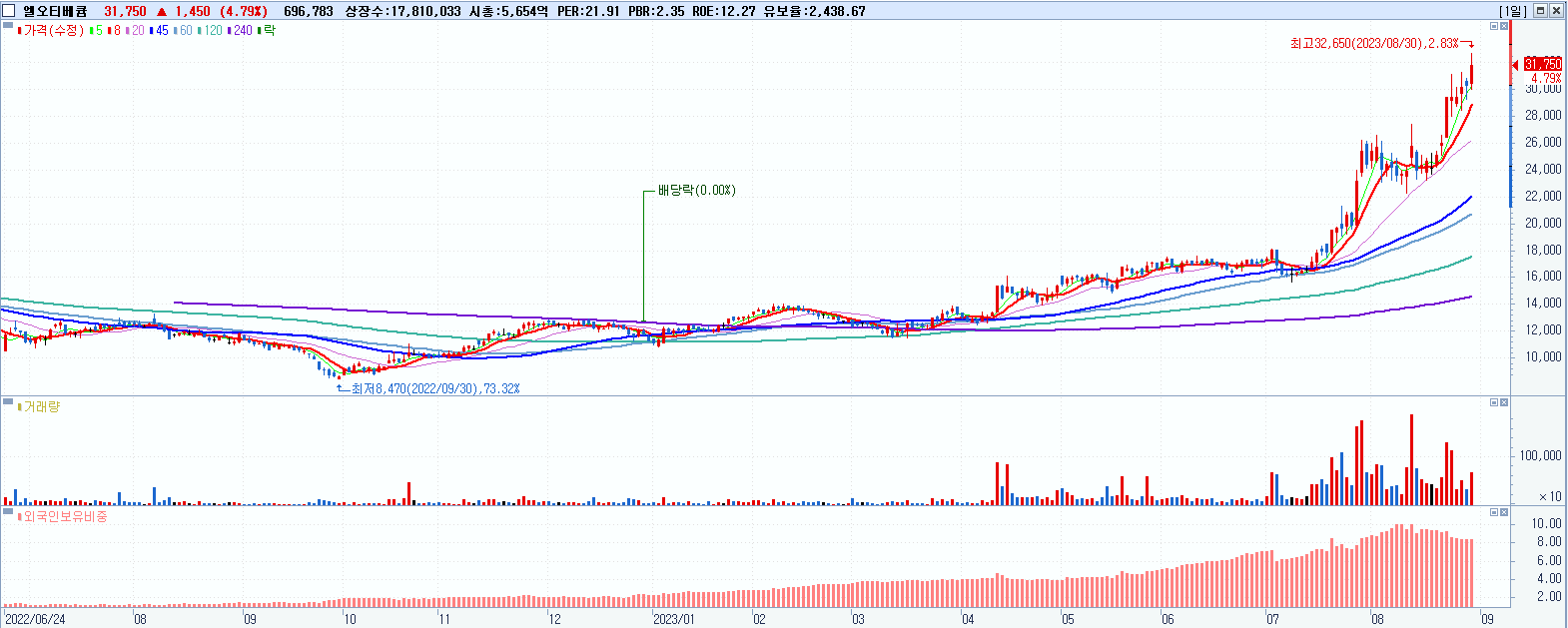The width and height of the screenshot is (1568, 628).
Task: Select the 8-day moving average legend
Action: (x=116, y=31)
